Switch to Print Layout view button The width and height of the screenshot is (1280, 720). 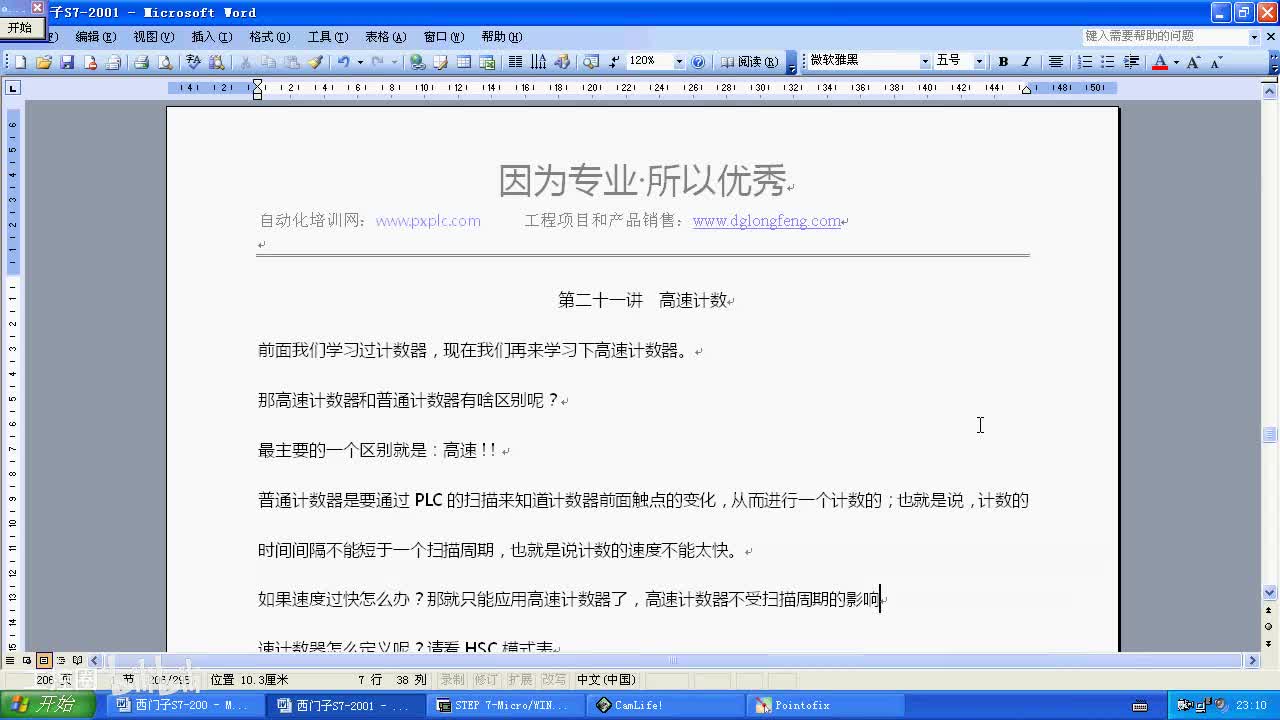tap(44, 660)
